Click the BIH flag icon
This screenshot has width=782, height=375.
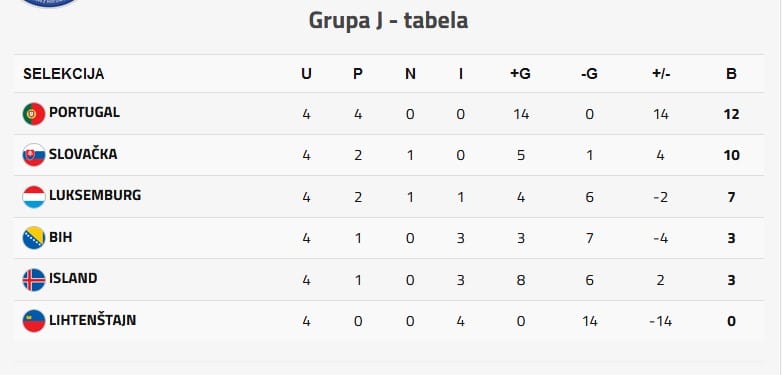[34, 238]
